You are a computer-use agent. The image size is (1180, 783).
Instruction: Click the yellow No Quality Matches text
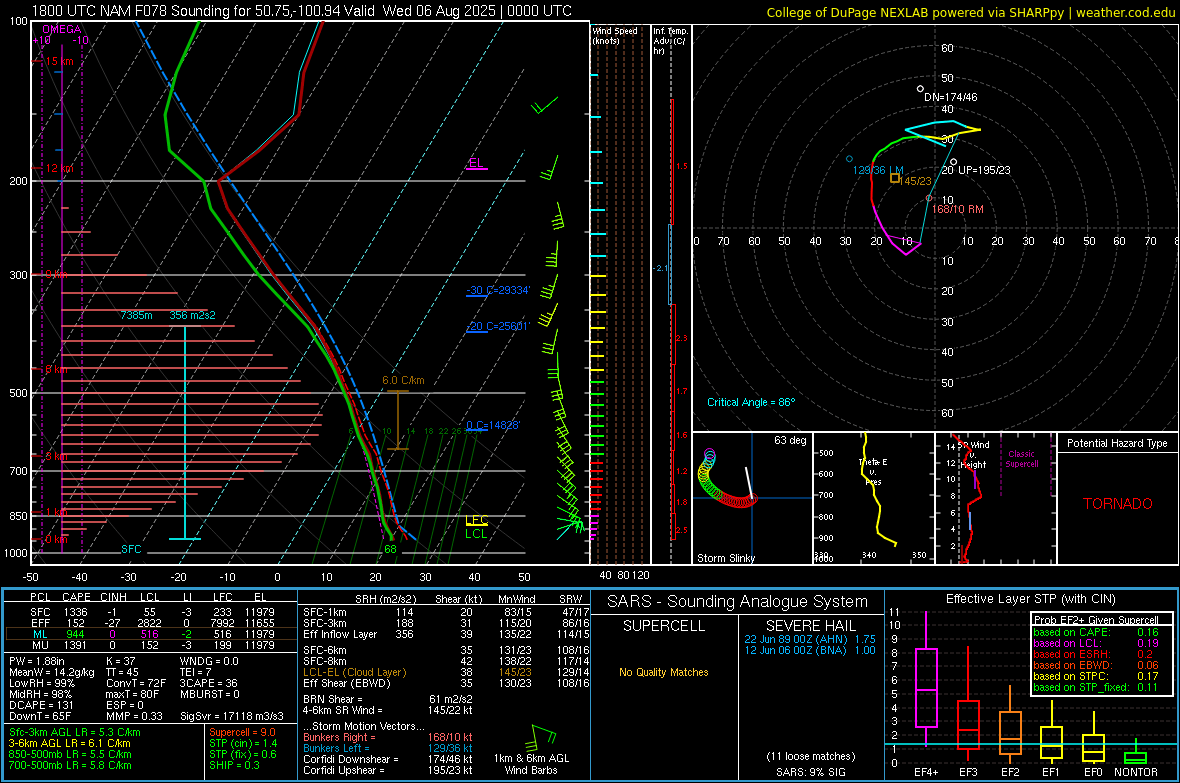664,672
